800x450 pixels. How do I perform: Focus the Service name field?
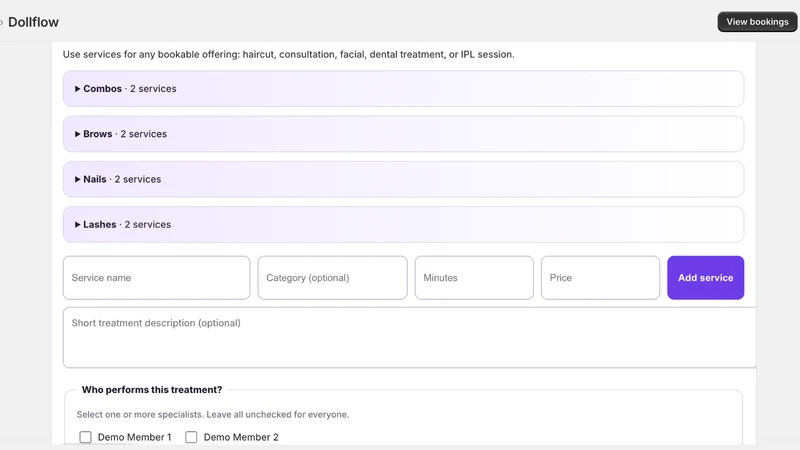click(157, 278)
